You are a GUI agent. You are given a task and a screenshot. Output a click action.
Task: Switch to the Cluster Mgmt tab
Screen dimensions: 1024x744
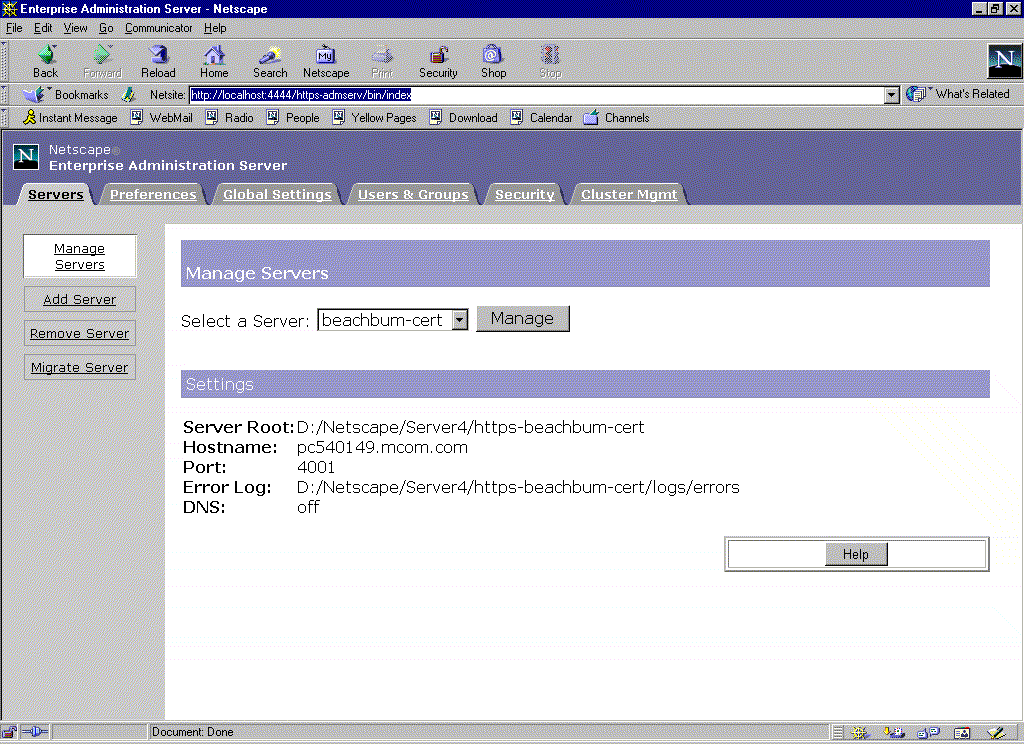point(629,194)
